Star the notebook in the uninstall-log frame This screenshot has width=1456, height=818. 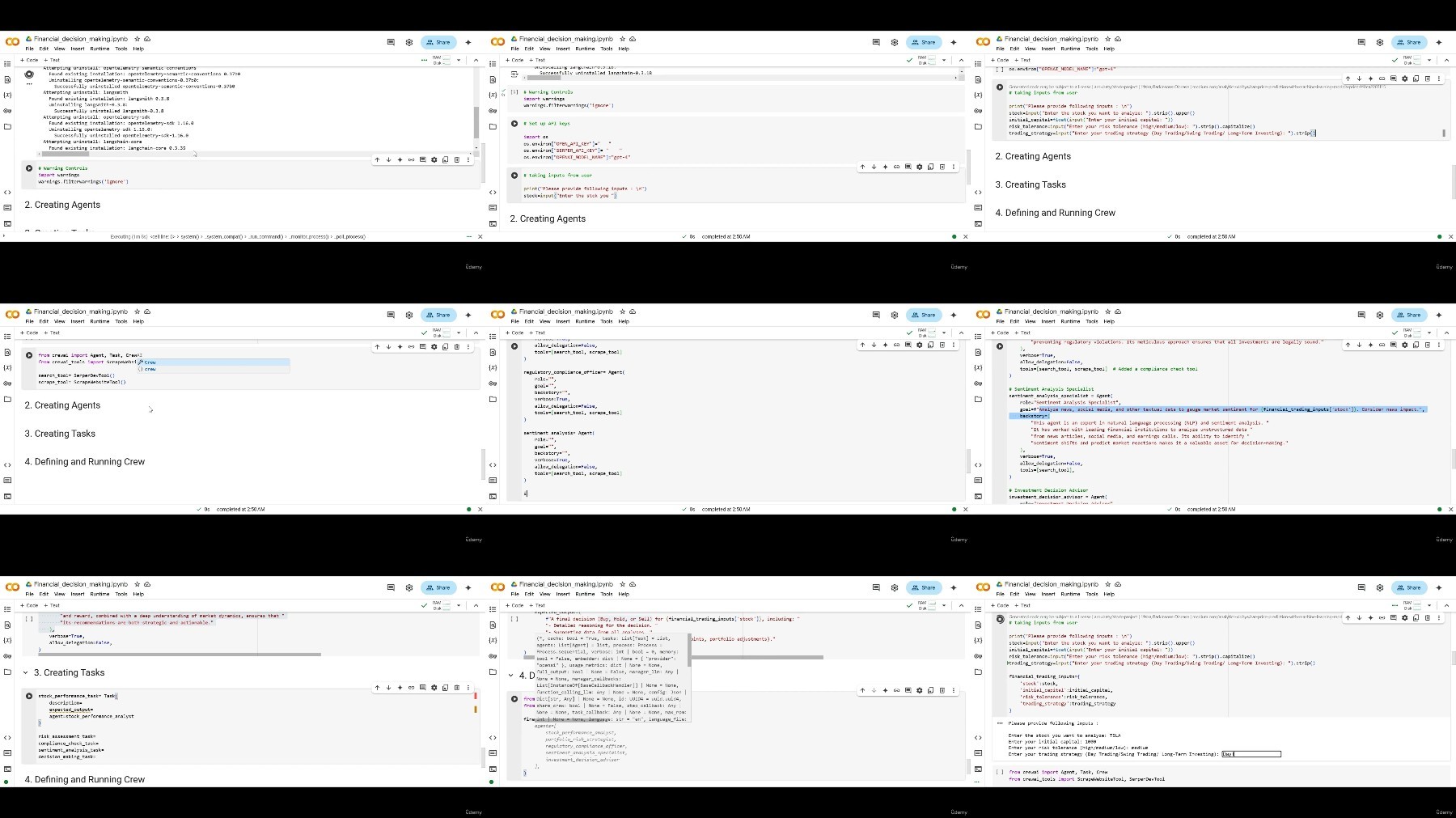(137, 39)
